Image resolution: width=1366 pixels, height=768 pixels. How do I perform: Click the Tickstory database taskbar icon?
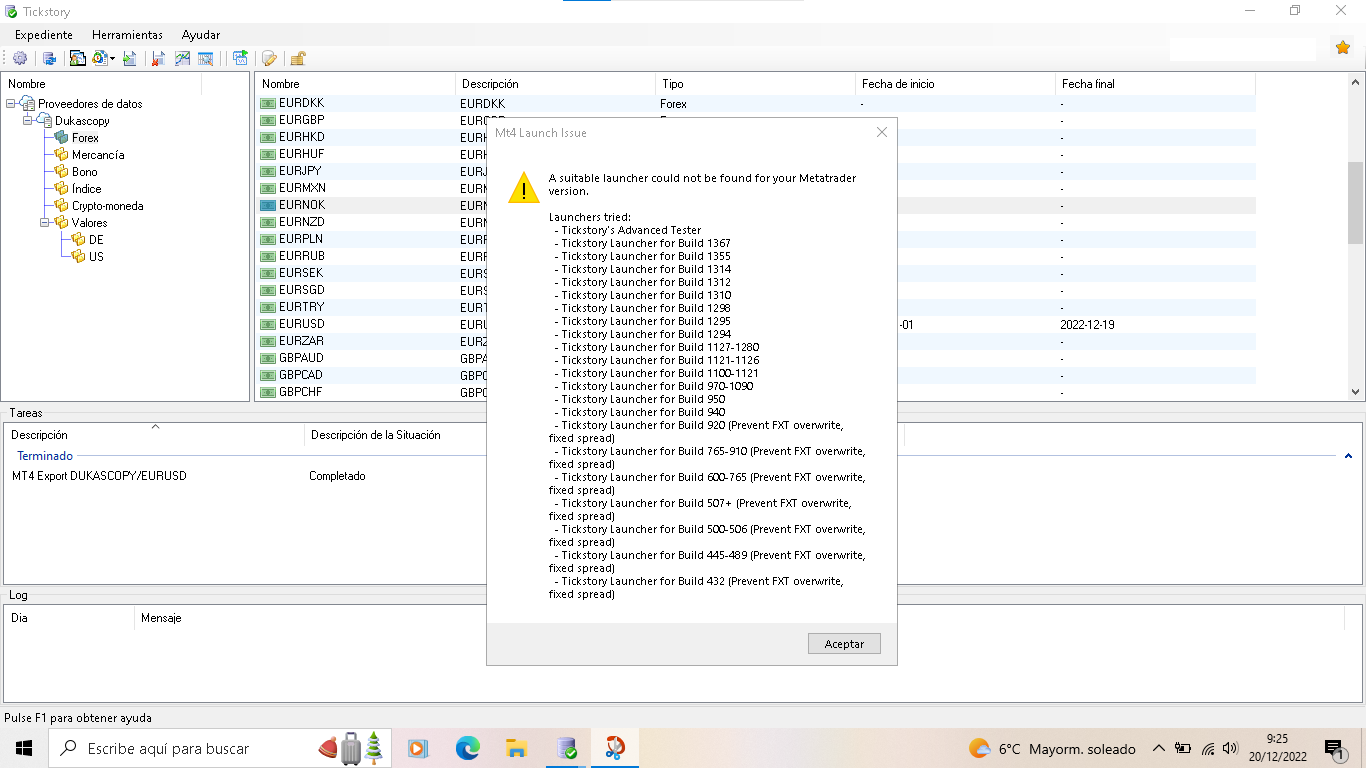[566, 748]
